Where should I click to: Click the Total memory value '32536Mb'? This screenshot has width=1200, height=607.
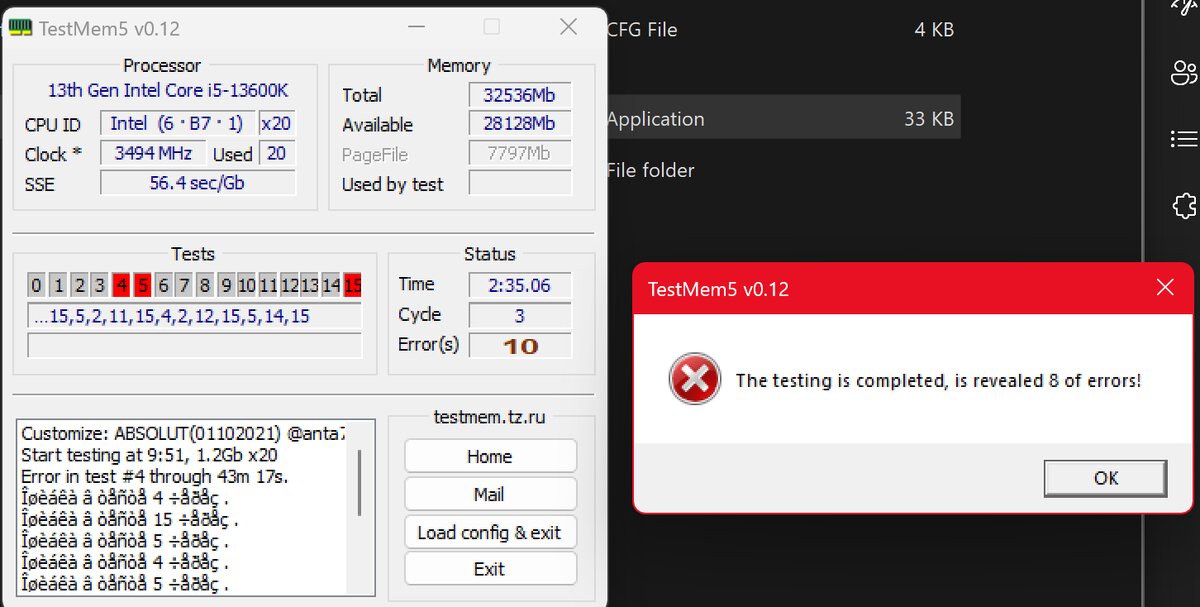click(520, 95)
